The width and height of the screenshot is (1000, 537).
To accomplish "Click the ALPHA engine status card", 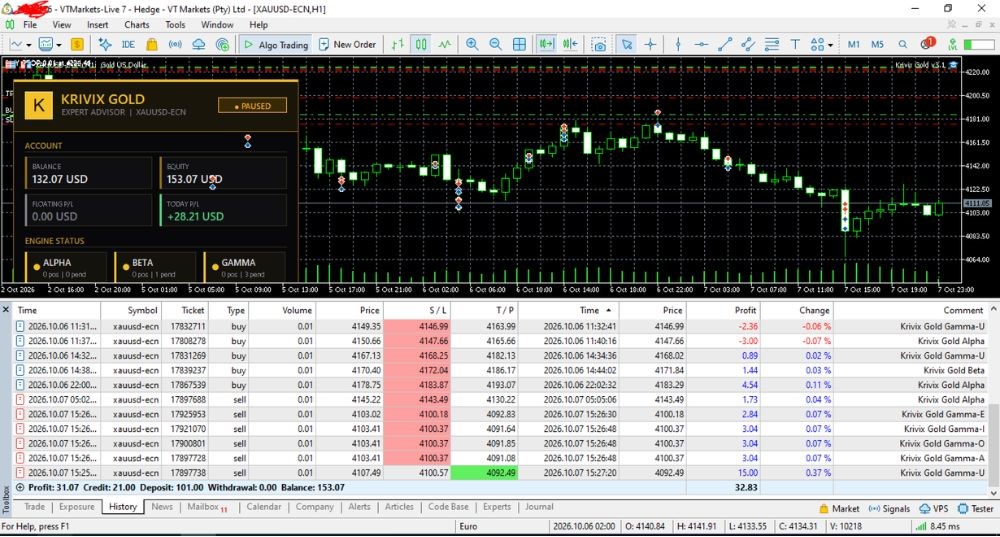I will point(66,267).
